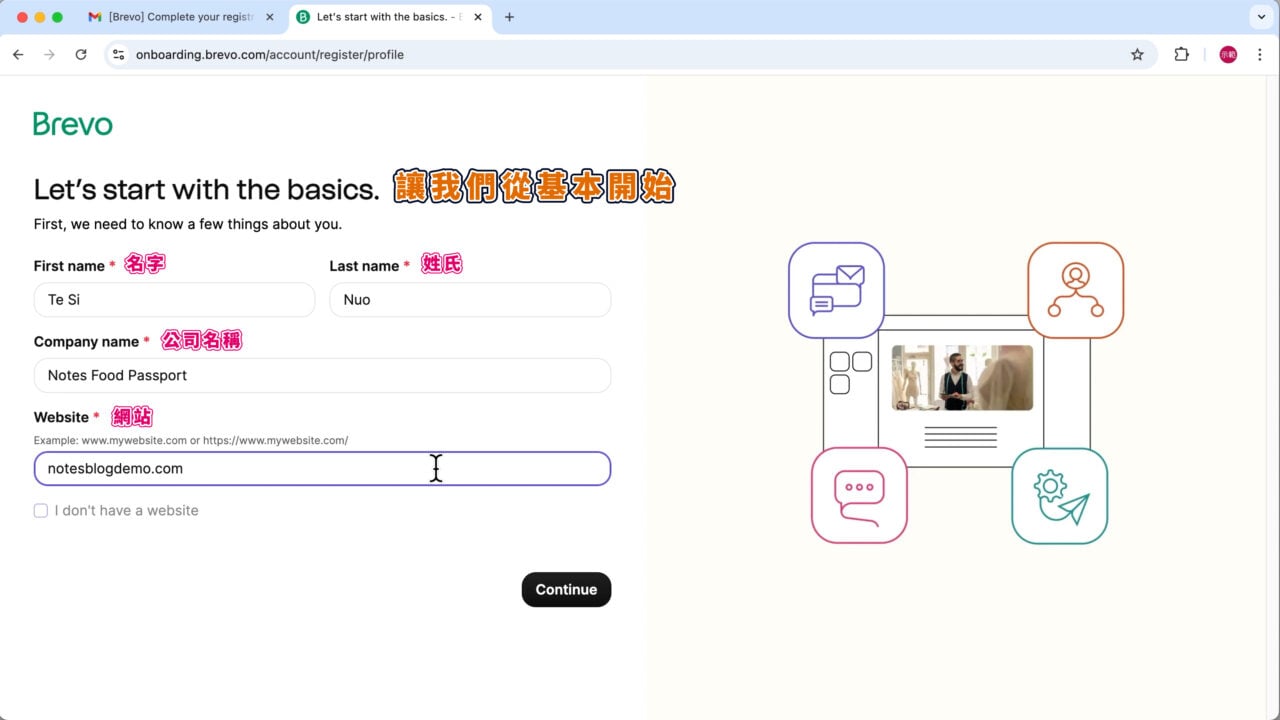Click the bookmark star in the address bar
The width and height of the screenshot is (1280, 720).
pos(1137,54)
